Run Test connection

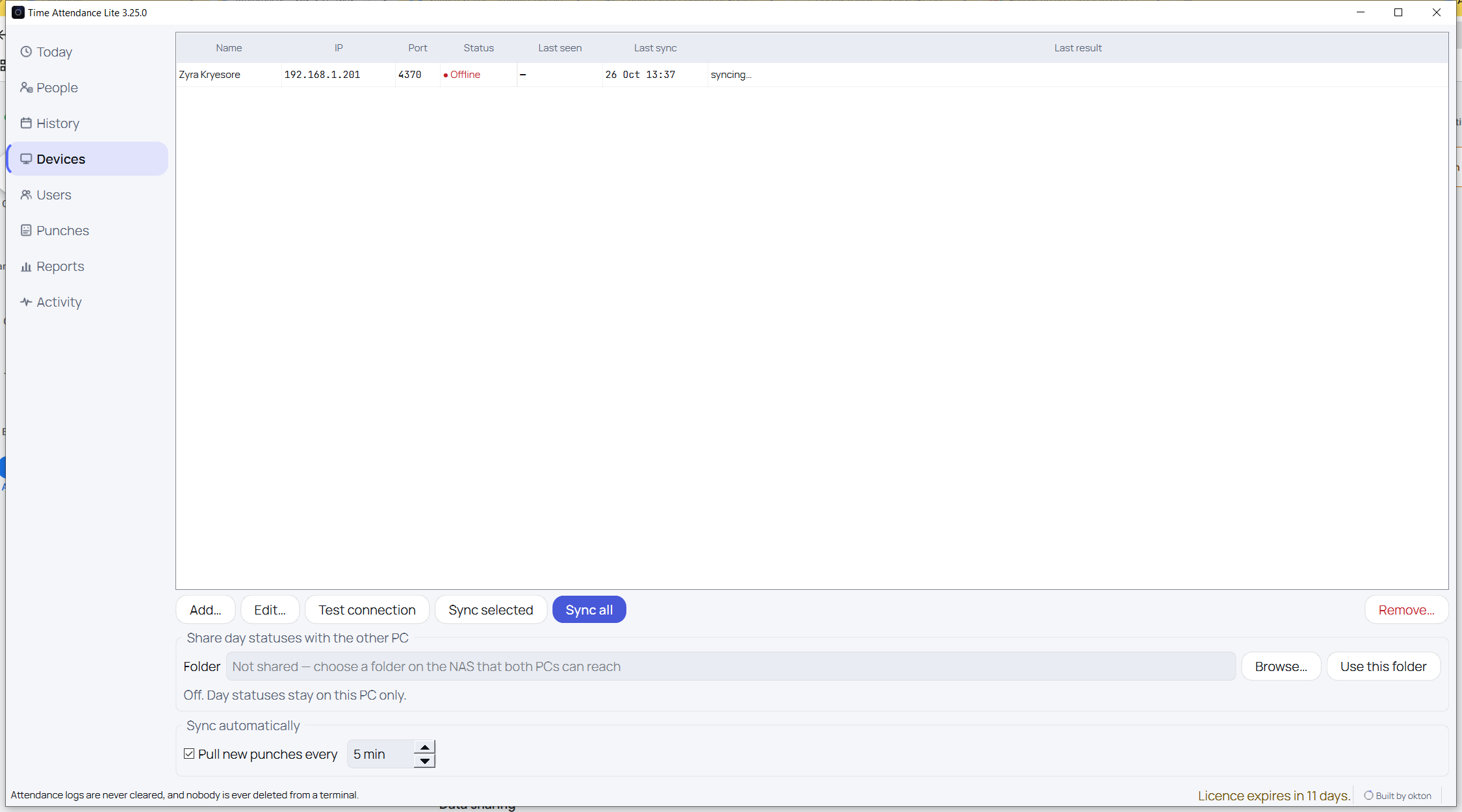pyautogui.click(x=367, y=610)
